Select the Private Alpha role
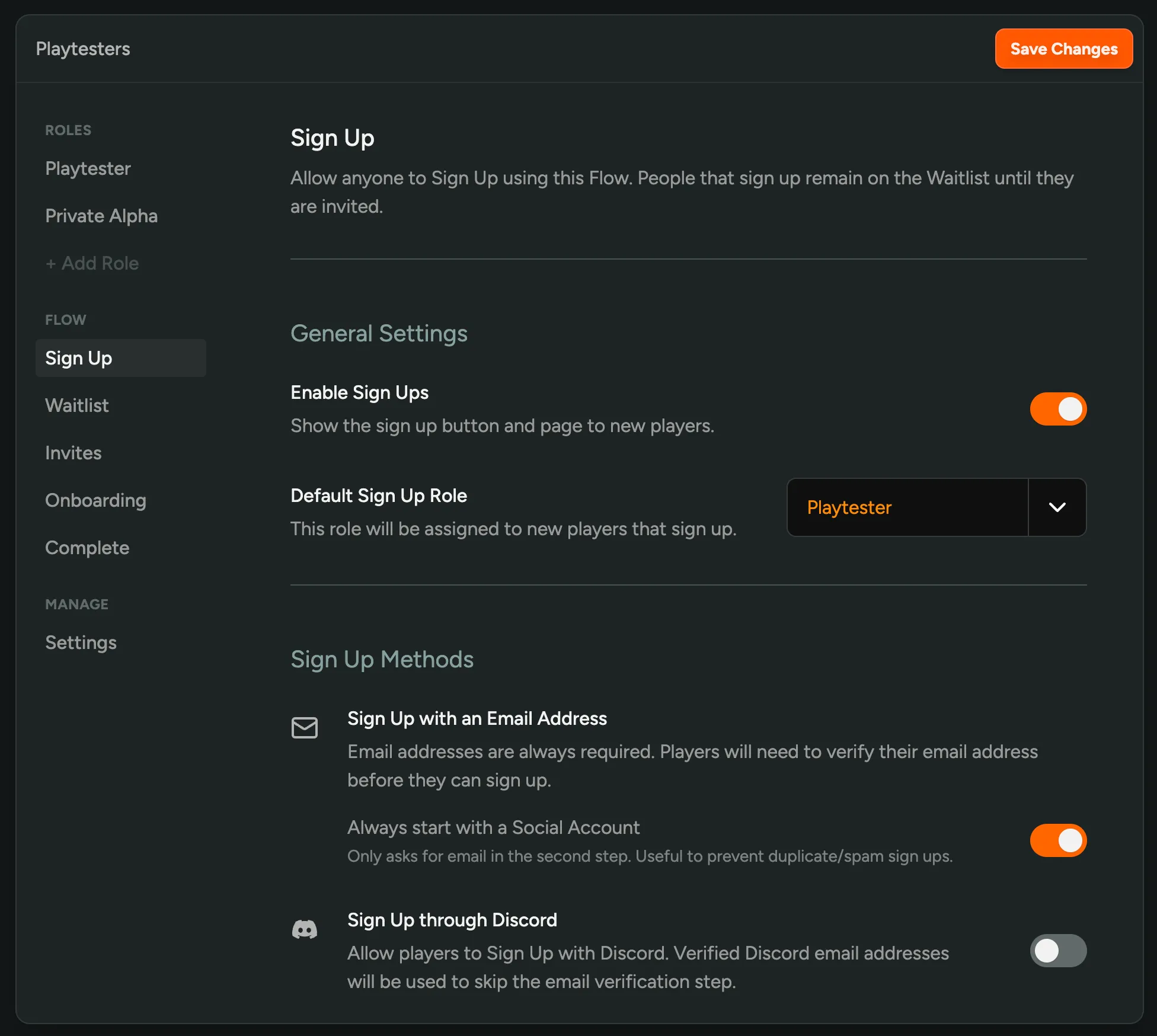 pyautogui.click(x=101, y=216)
